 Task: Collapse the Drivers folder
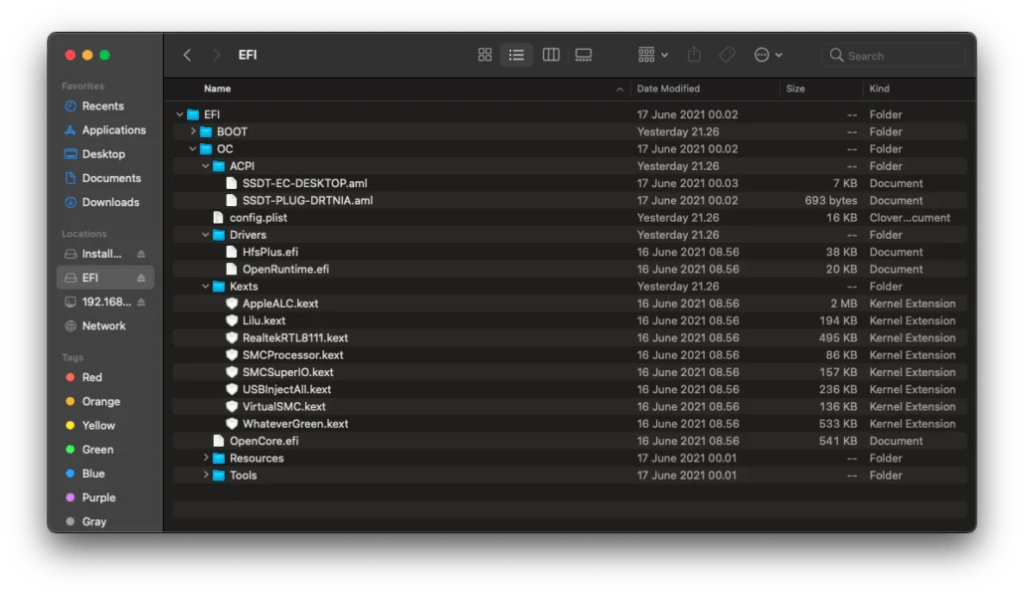pyautogui.click(x=206, y=234)
